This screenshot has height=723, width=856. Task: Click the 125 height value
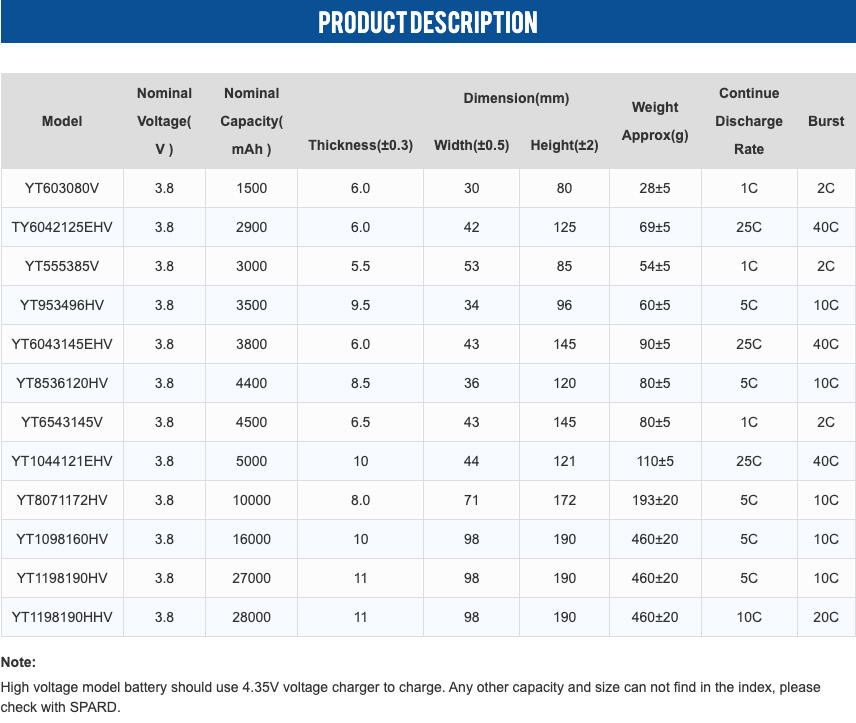(564, 227)
